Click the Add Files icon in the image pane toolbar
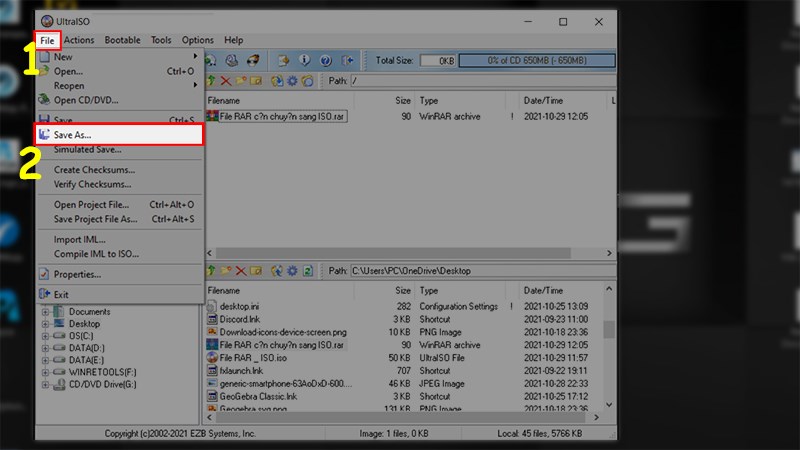 [x=277, y=81]
